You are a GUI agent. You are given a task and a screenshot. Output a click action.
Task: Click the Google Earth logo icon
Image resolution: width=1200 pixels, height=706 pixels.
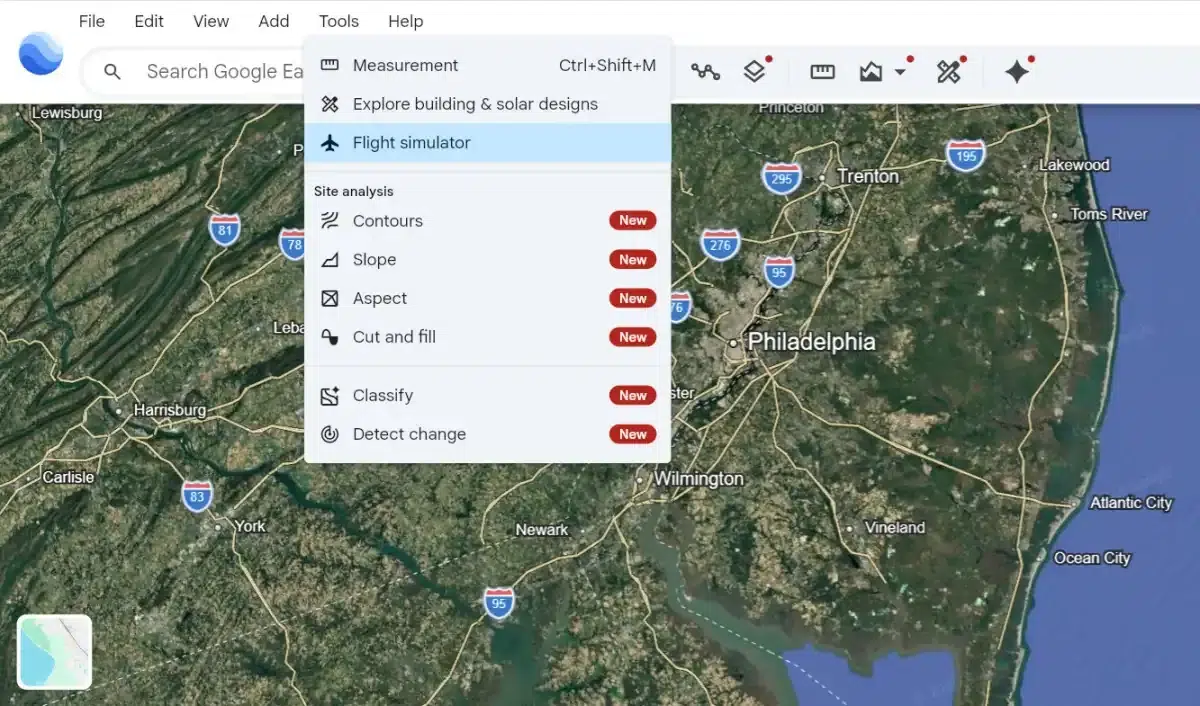[x=41, y=54]
